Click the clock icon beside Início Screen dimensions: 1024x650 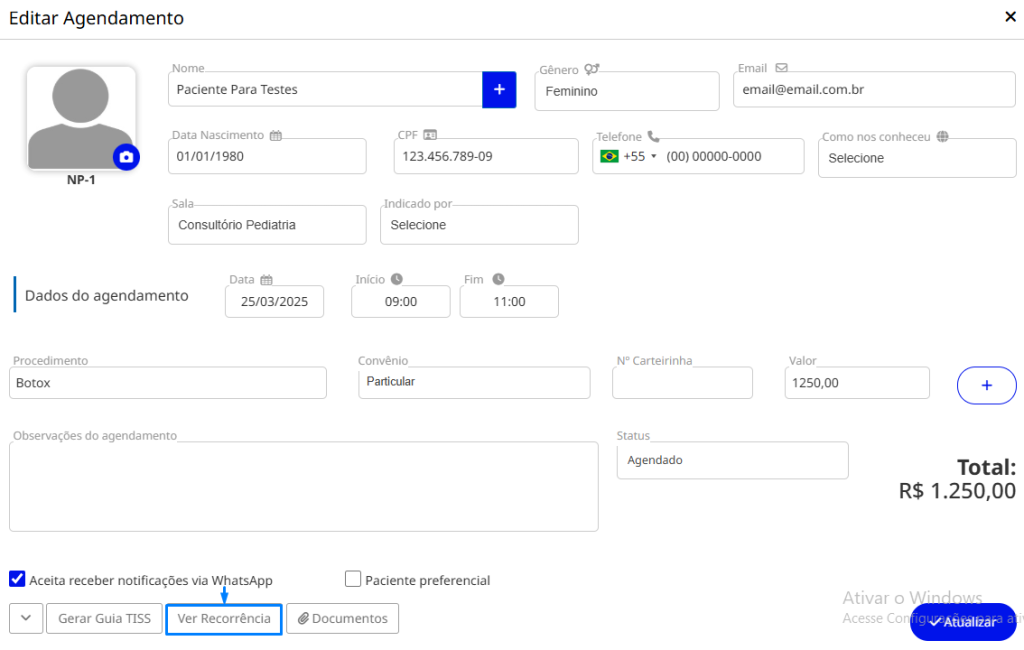[x=396, y=279]
